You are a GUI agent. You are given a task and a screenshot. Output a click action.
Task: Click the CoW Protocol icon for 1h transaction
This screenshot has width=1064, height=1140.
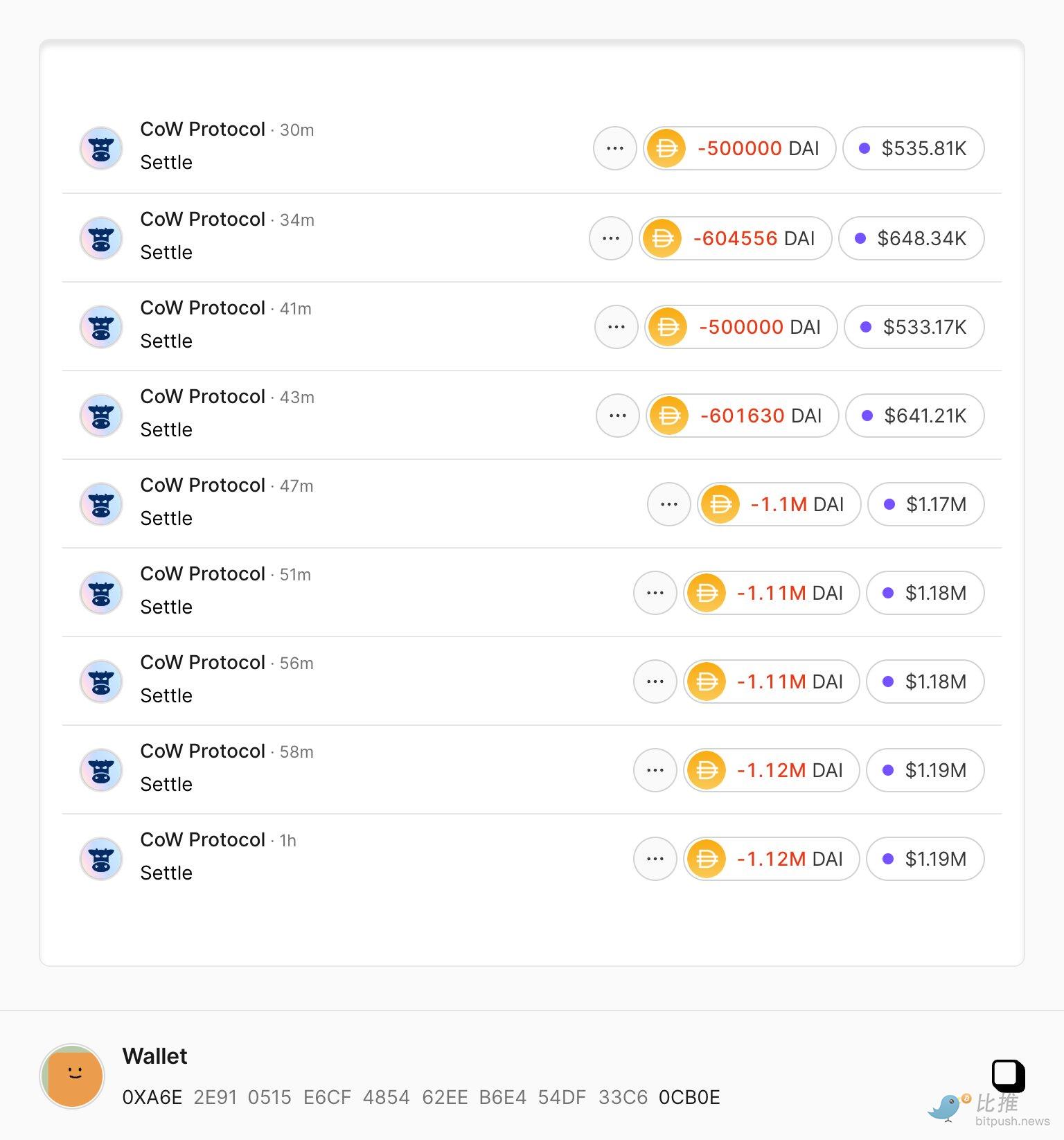[x=101, y=859]
